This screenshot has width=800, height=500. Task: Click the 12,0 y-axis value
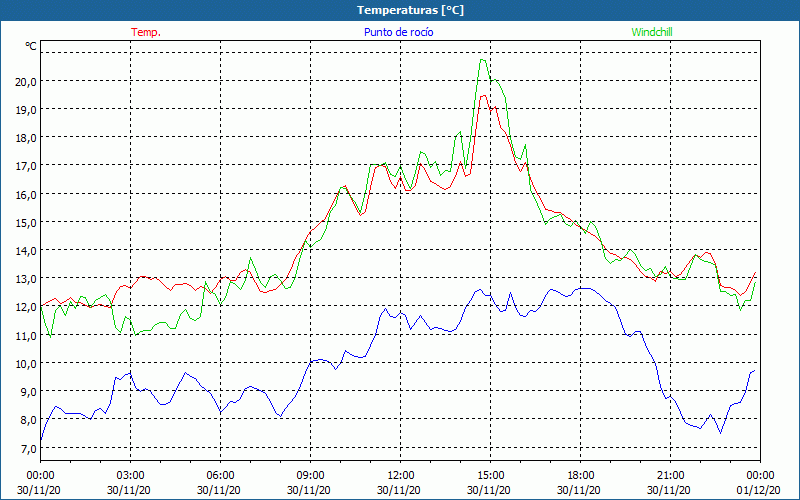click(26, 307)
